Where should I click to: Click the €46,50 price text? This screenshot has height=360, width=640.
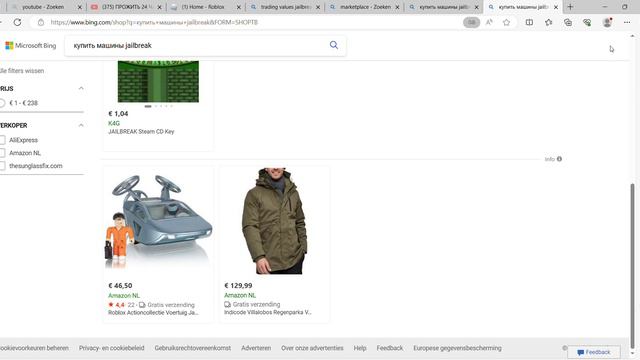click(x=120, y=285)
